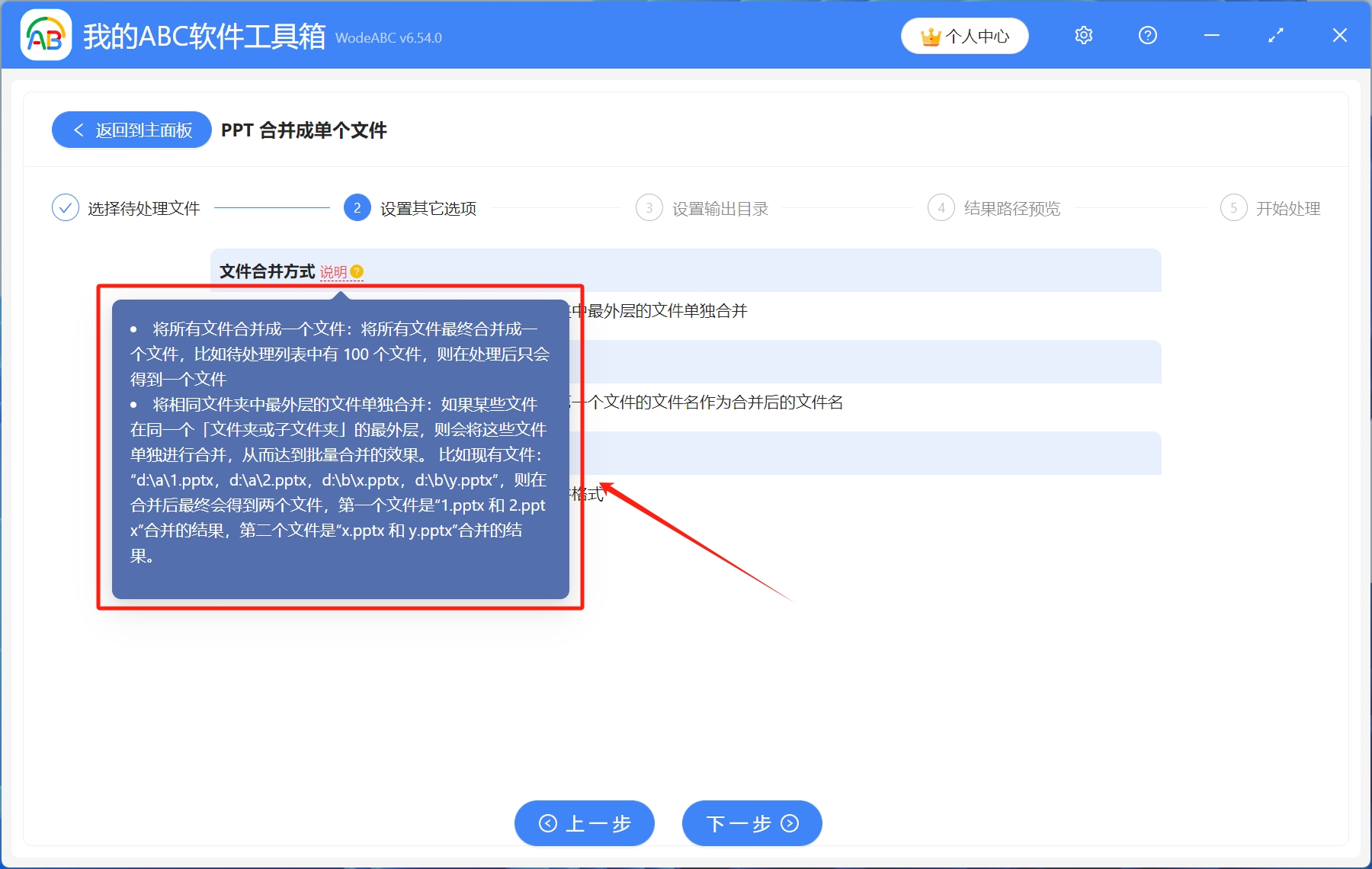This screenshot has height=869, width=1372.
Task: Click the back chevron on 返回到主面板
Action: 78,130
